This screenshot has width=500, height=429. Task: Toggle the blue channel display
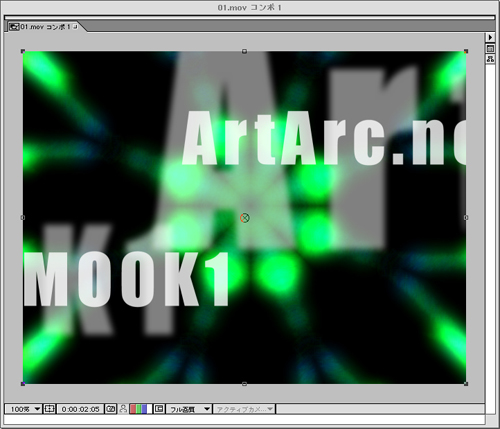click(144, 409)
